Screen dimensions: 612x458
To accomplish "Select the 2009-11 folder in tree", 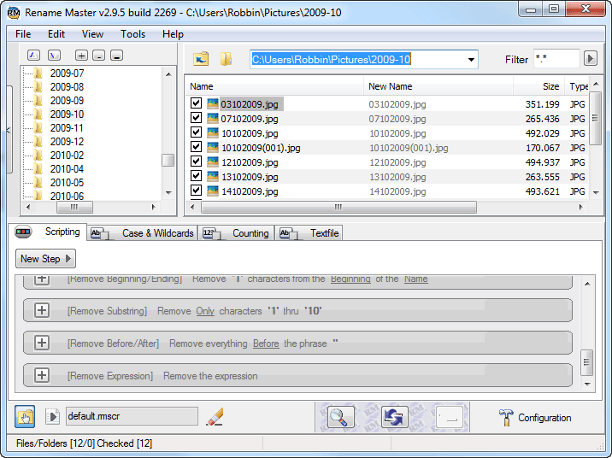I will (67, 128).
